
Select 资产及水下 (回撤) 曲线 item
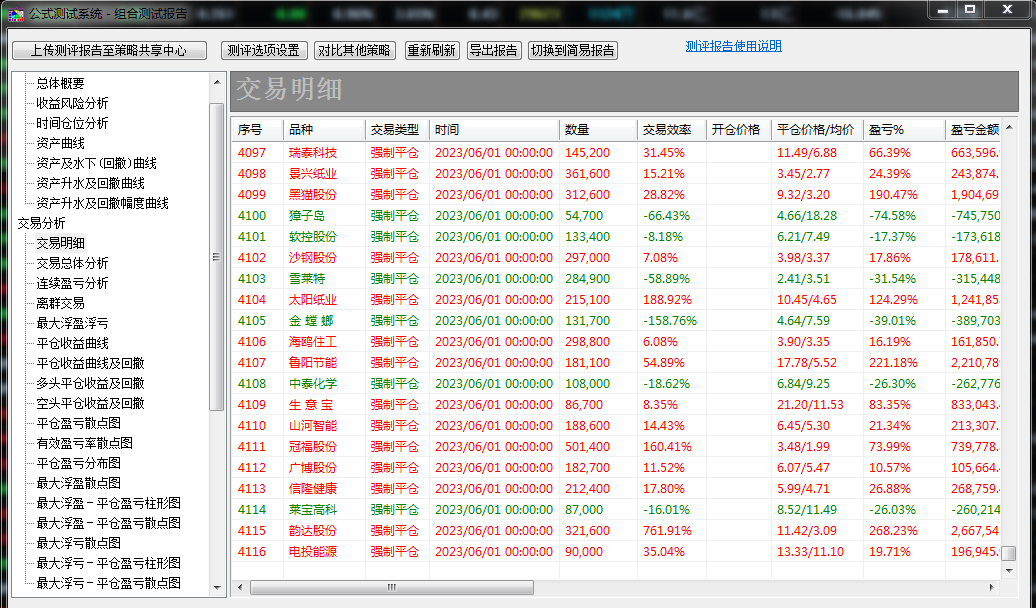click(x=96, y=163)
